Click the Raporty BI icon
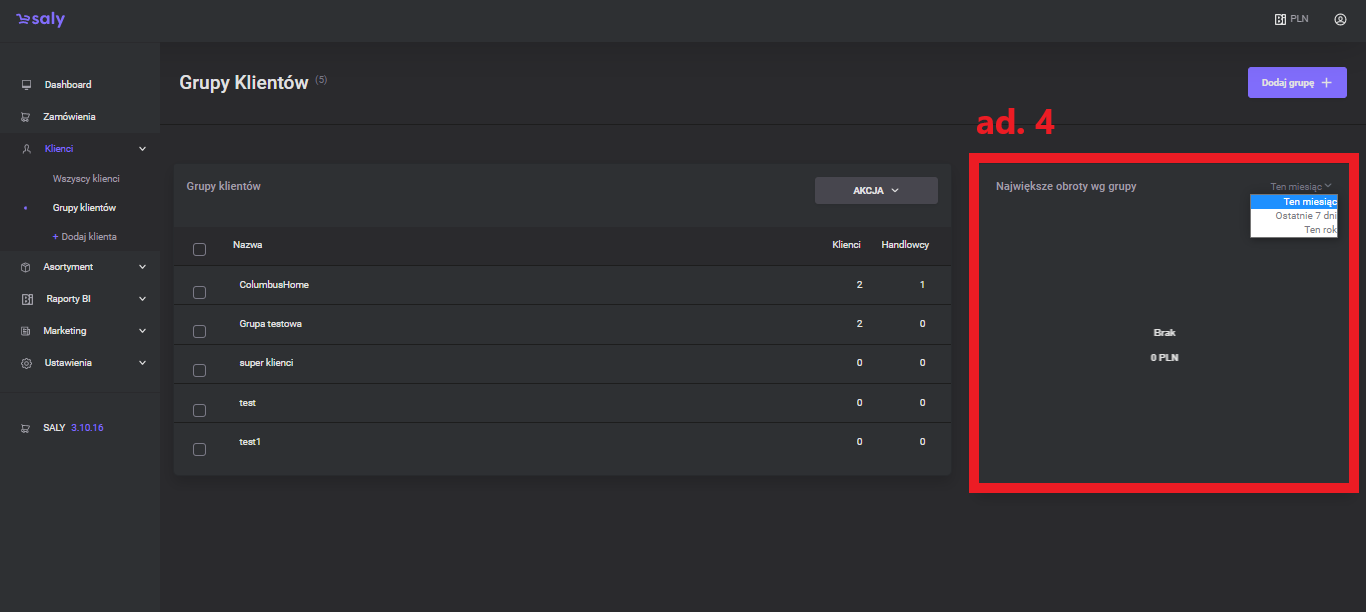This screenshot has height=612, width=1366. pos(27,299)
